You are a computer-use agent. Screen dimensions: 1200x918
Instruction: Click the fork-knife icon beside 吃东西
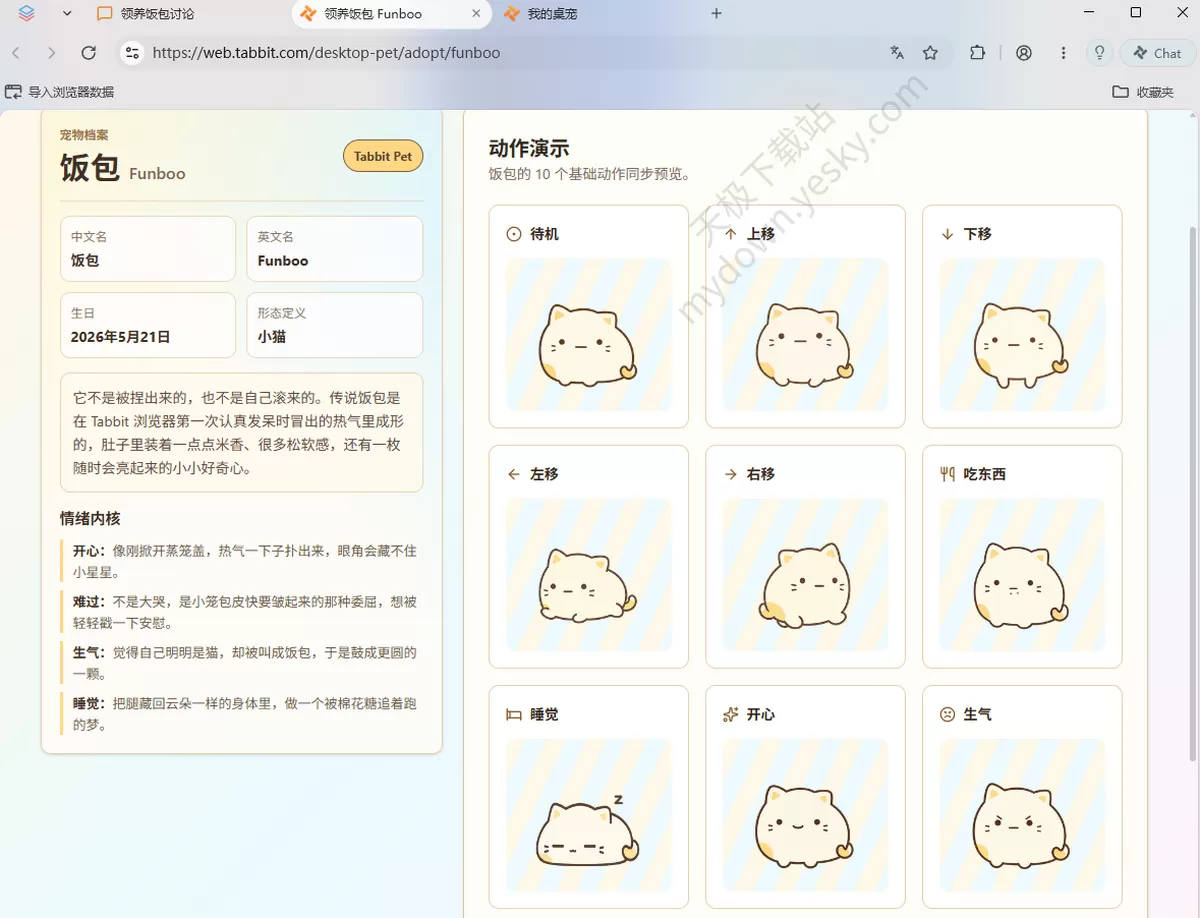click(947, 474)
